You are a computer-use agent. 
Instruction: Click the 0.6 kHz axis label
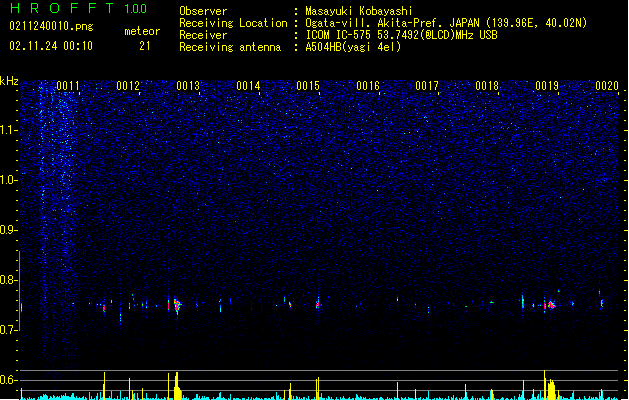(9, 380)
